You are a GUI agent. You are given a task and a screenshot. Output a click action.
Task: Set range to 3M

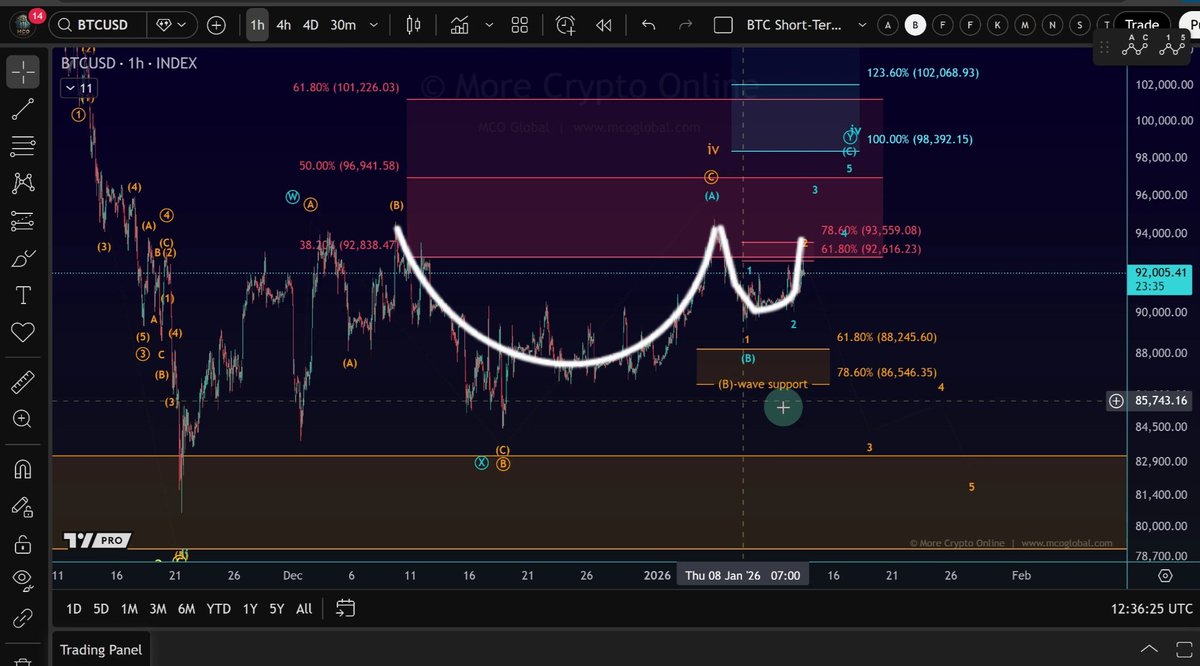158,608
